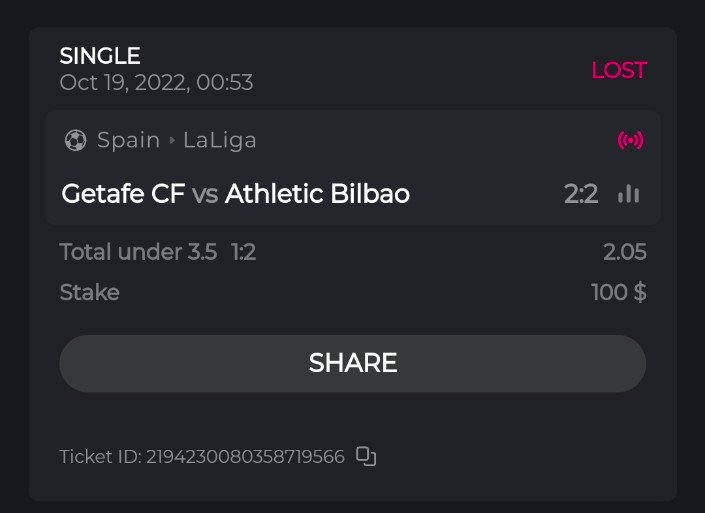Click the breadcrumb arrow between Spain and LaLiga
The height and width of the screenshot is (513, 705).
coord(172,141)
